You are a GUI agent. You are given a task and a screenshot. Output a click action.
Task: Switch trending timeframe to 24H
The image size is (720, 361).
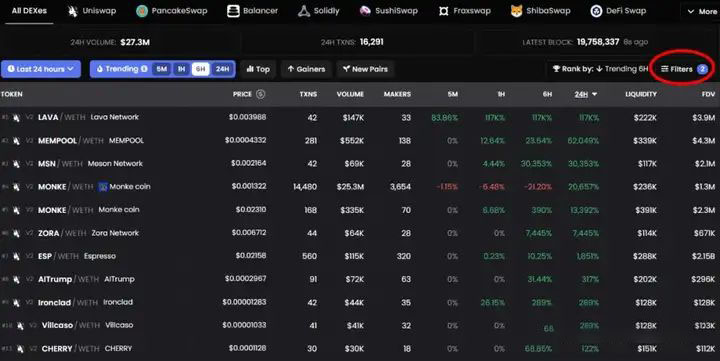[x=223, y=69]
